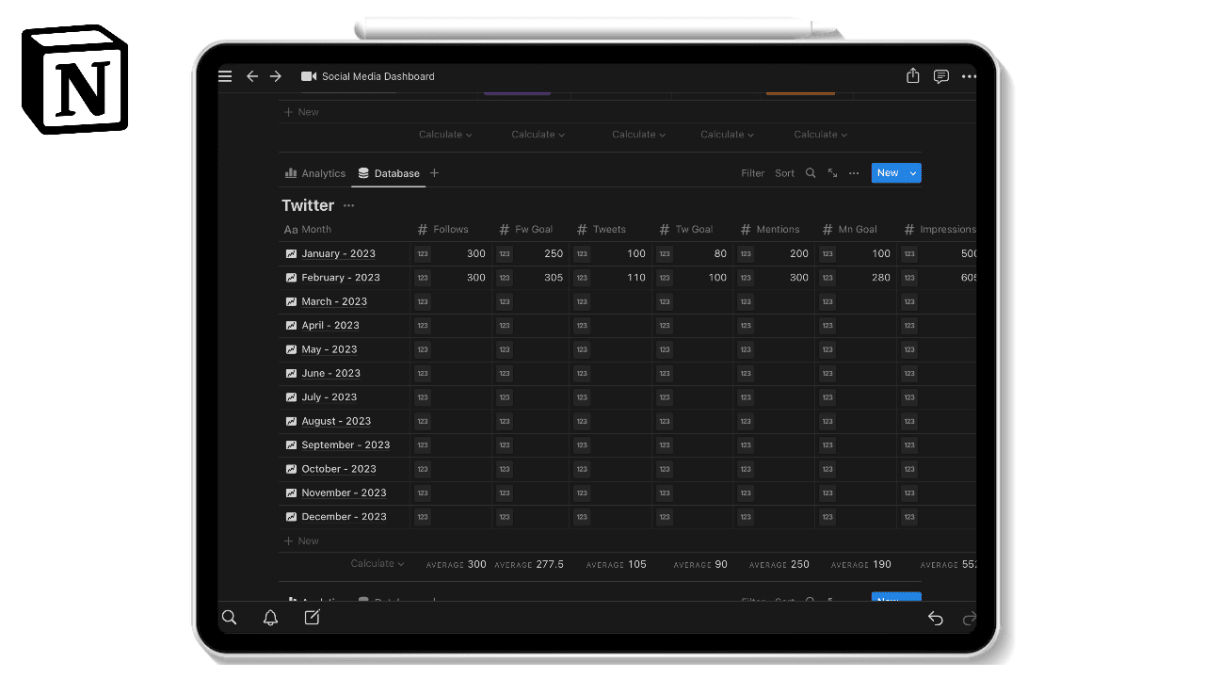This screenshot has height=678, width=1205.
Task: Open search from the bottom bar
Action: click(229, 618)
